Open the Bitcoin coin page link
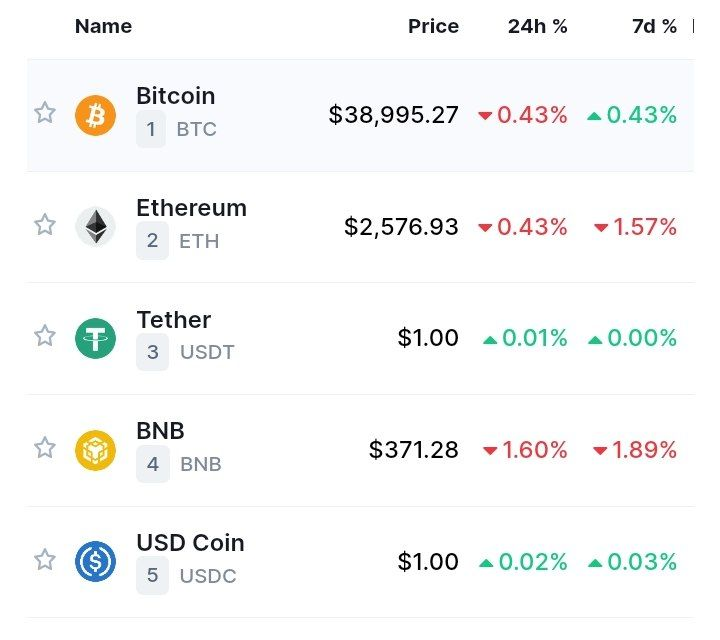This screenshot has height=640, width=720. [176, 96]
